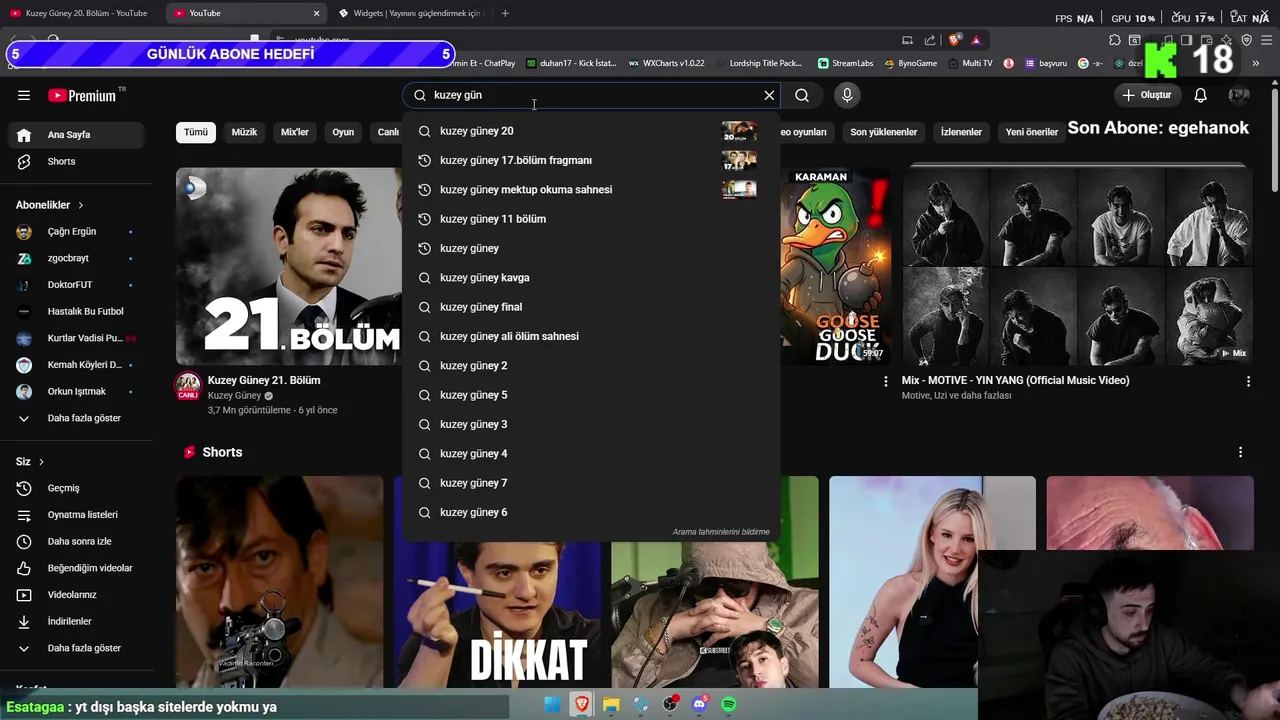Choose suggestion kuzey güney 20
This screenshot has width=1280, height=720.
(590, 131)
